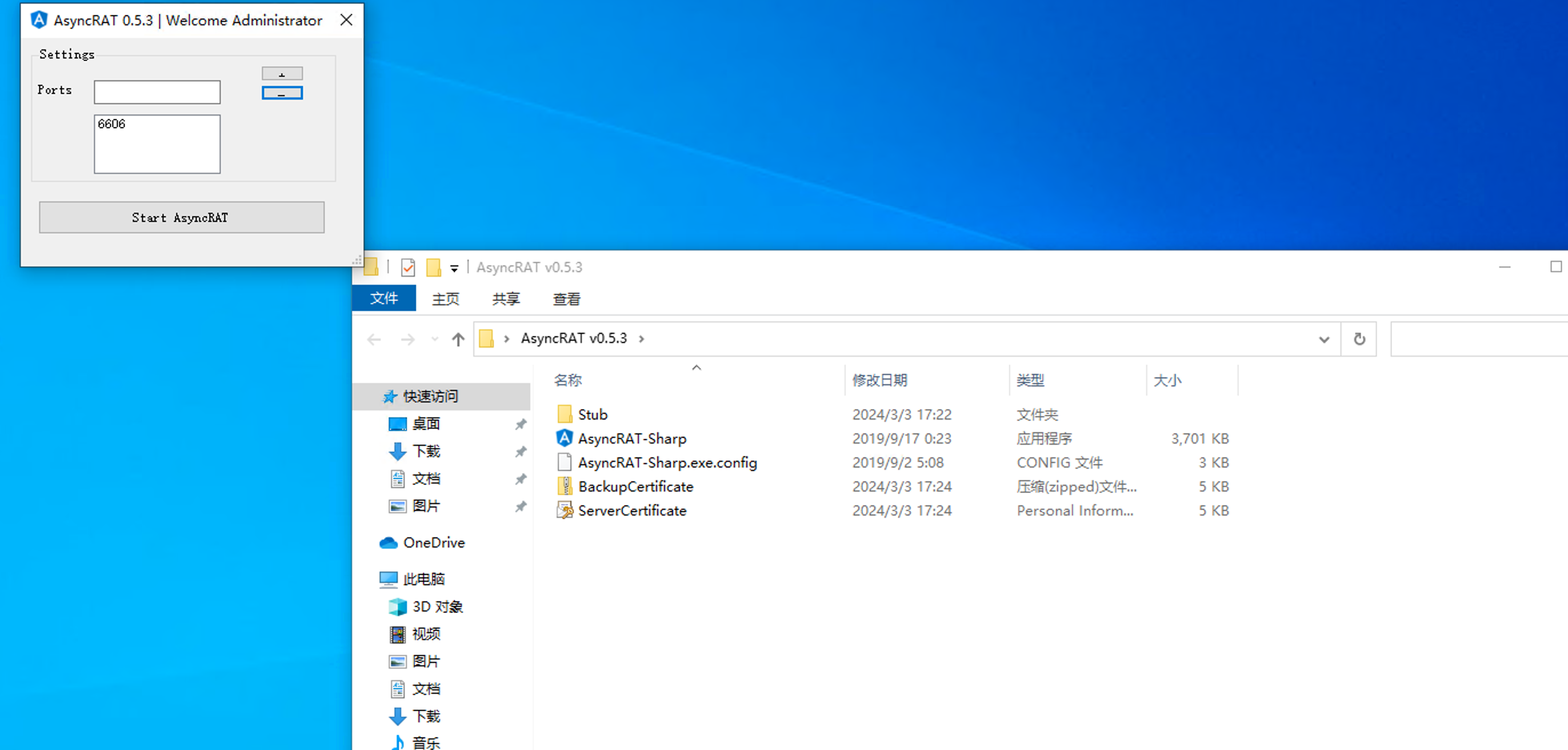This screenshot has width=1568, height=750.
Task: Click AsyncRAT v0.5.3 in the address bar
Action: (573, 338)
